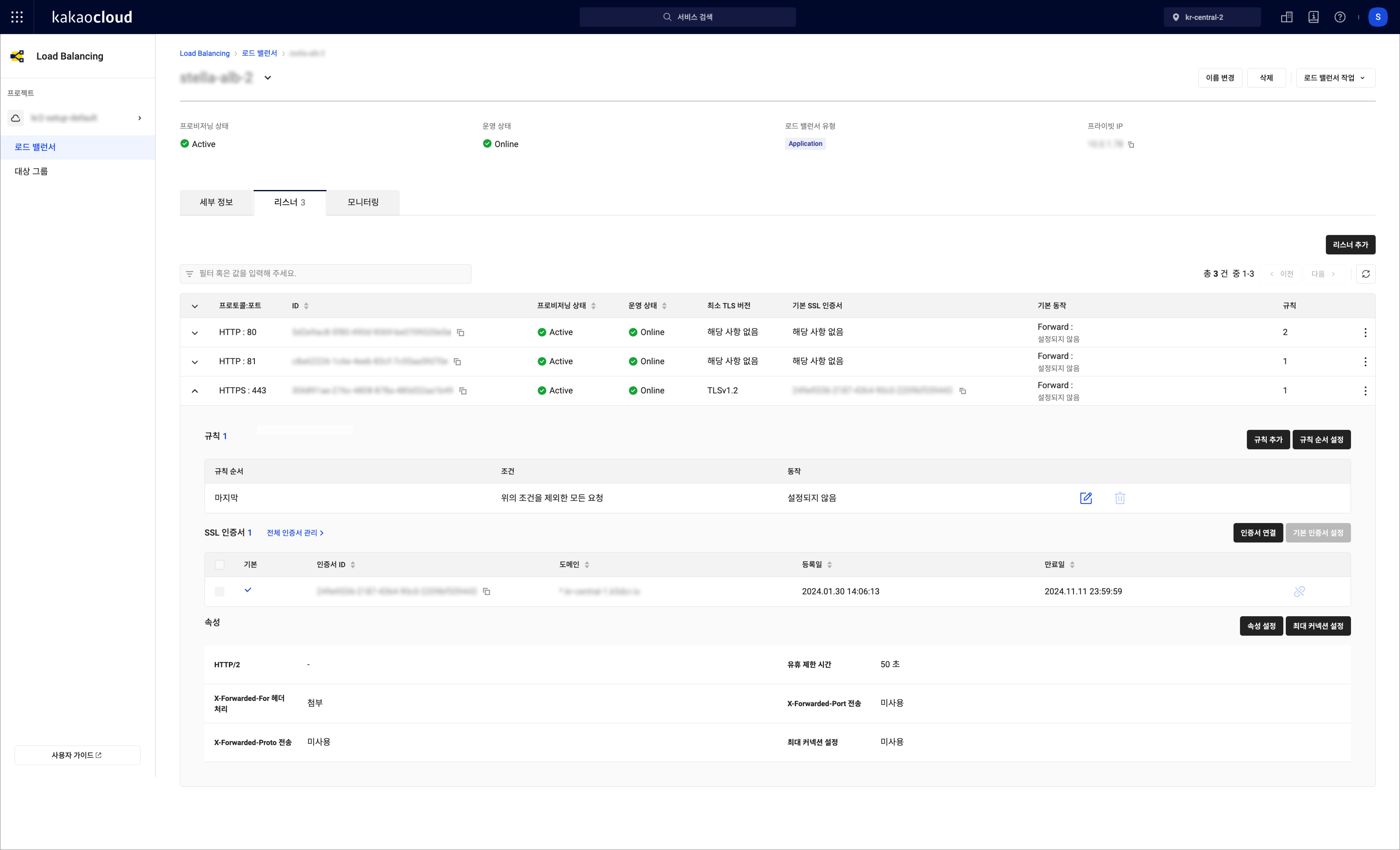Open 로드 밸런서 in the sidebar
The image size is (1400, 850).
click(78, 147)
